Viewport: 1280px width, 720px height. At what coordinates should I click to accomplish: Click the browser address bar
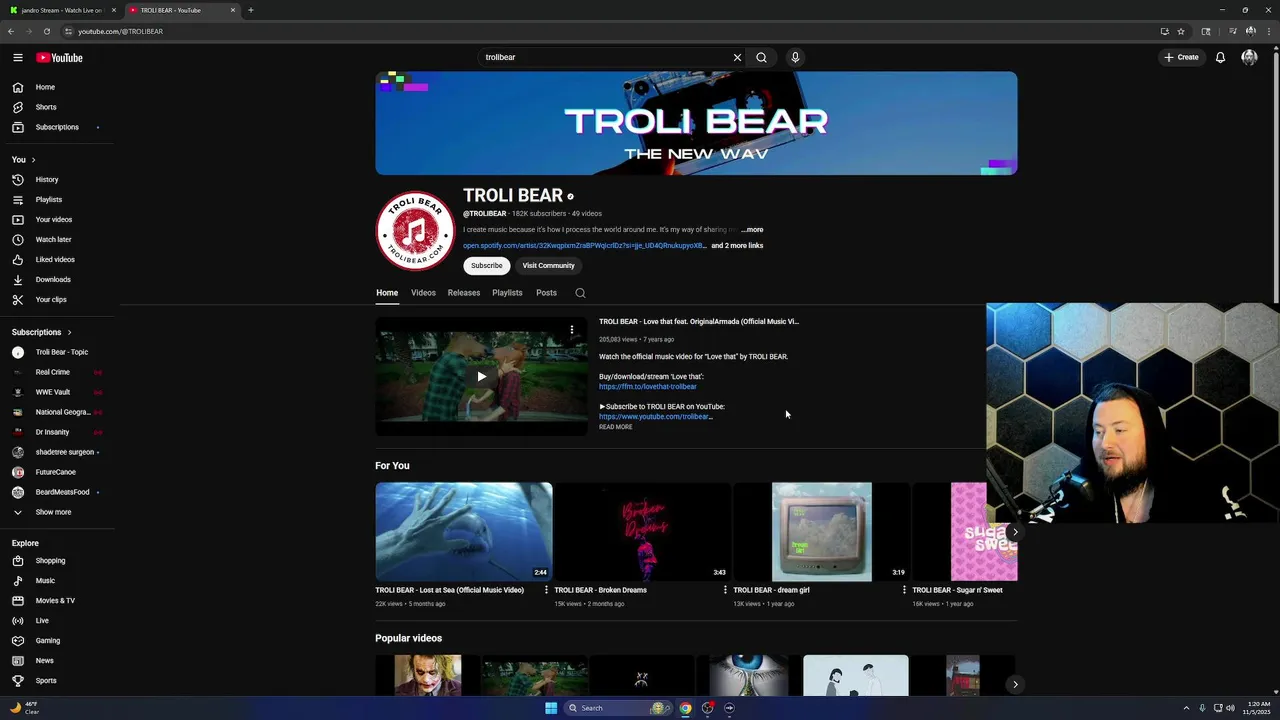600,31
